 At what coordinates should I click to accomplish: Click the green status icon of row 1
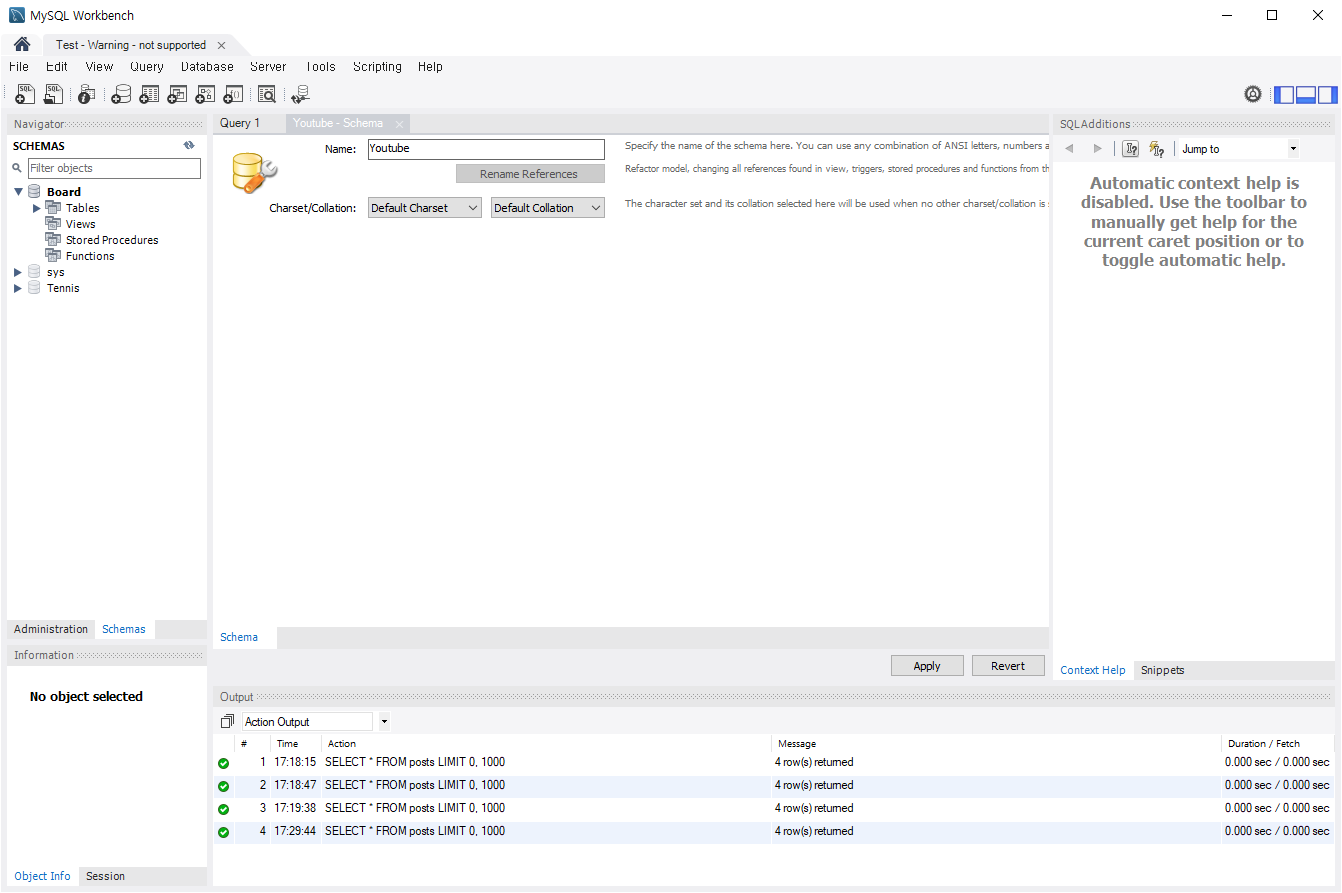coord(223,763)
